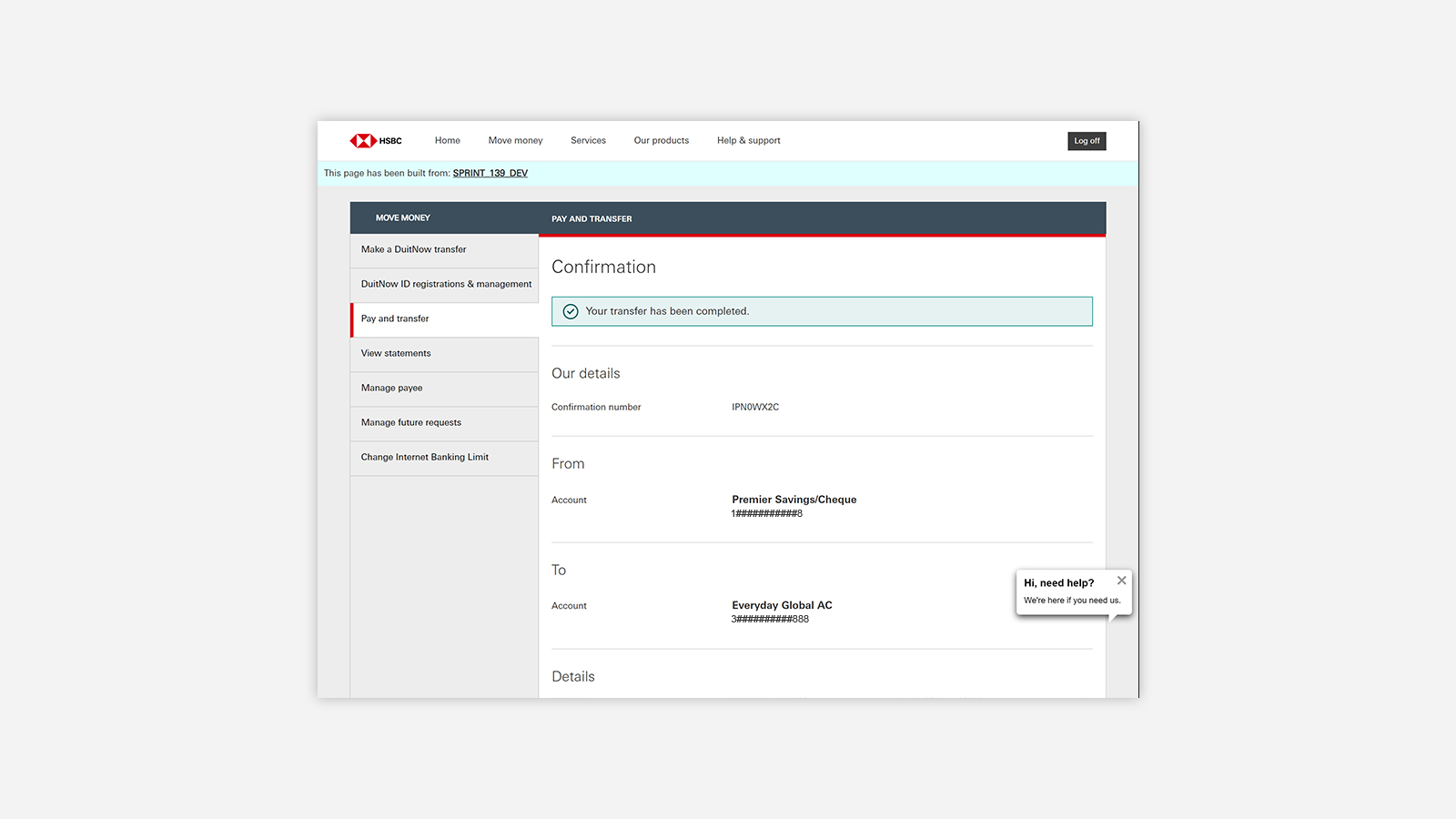
Task: Click the green checkmark success icon
Action: point(571,311)
